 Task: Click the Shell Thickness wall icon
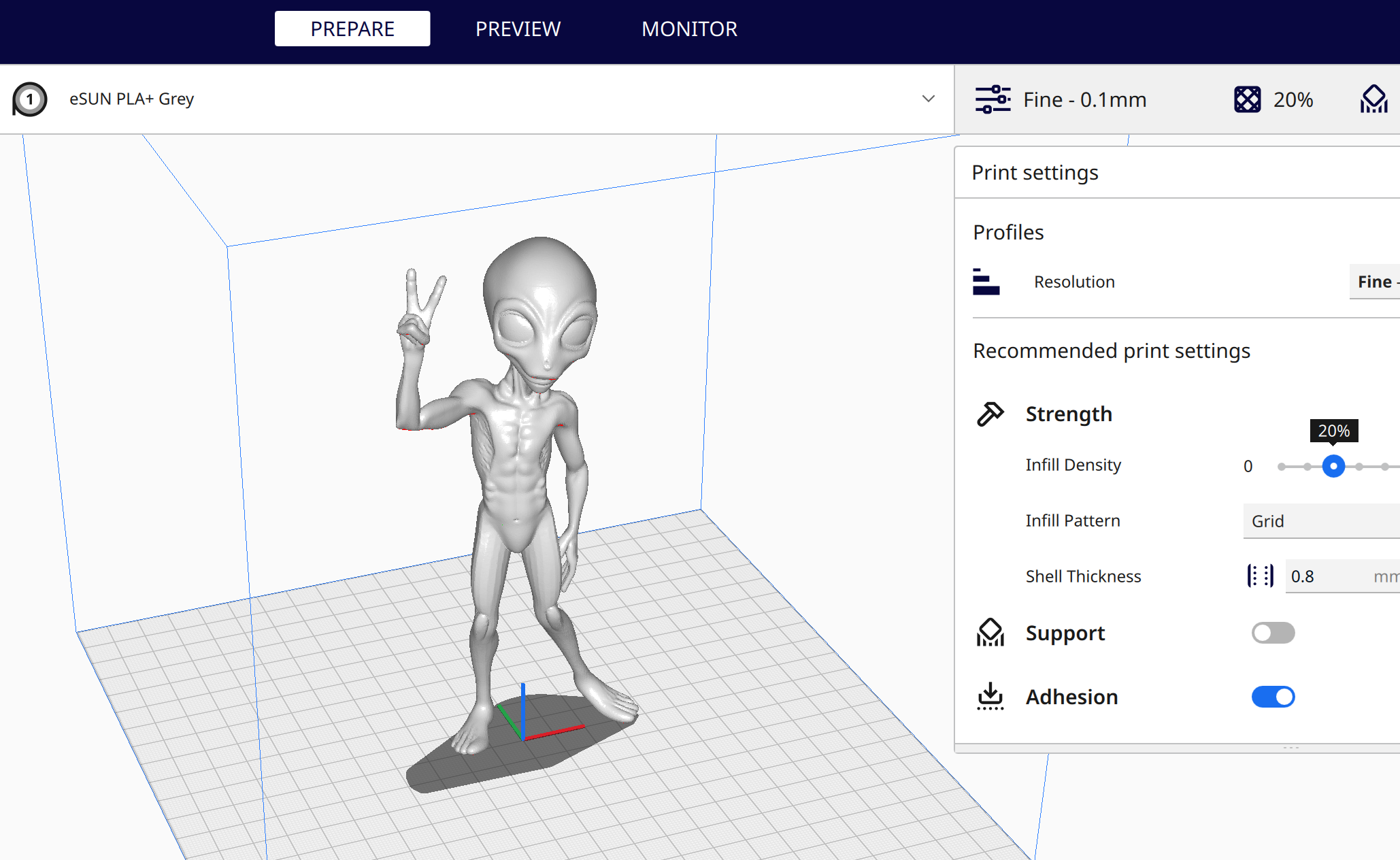[x=1260, y=576]
